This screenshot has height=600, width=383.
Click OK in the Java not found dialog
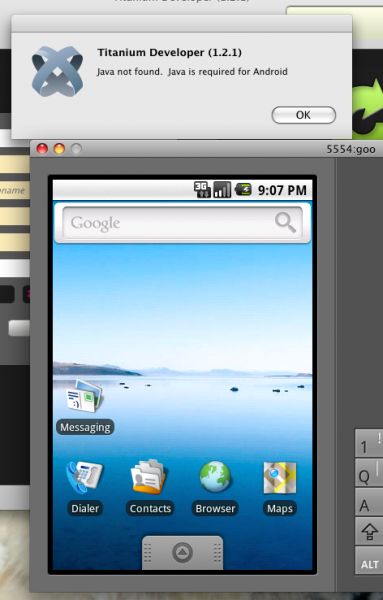303,115
